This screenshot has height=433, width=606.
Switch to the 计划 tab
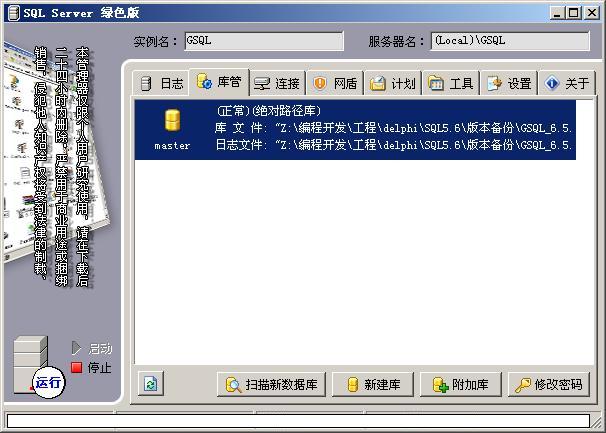[x=393, y=83]
